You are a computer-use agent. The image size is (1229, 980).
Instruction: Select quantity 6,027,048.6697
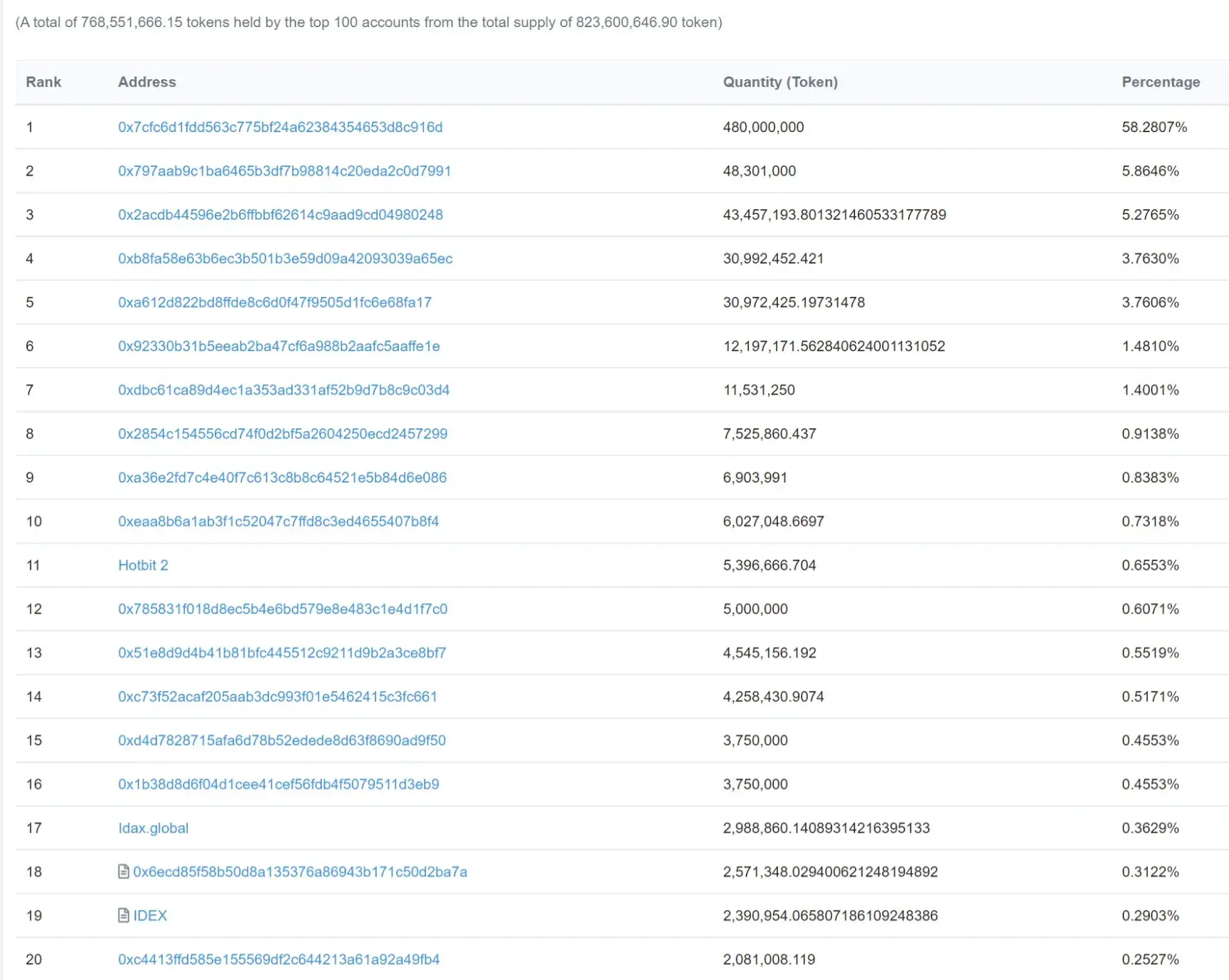click(x=774, y=521)
